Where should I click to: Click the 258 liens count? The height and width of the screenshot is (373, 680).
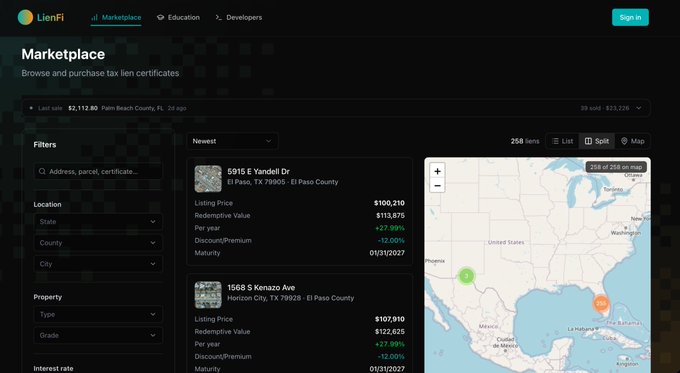525,141
